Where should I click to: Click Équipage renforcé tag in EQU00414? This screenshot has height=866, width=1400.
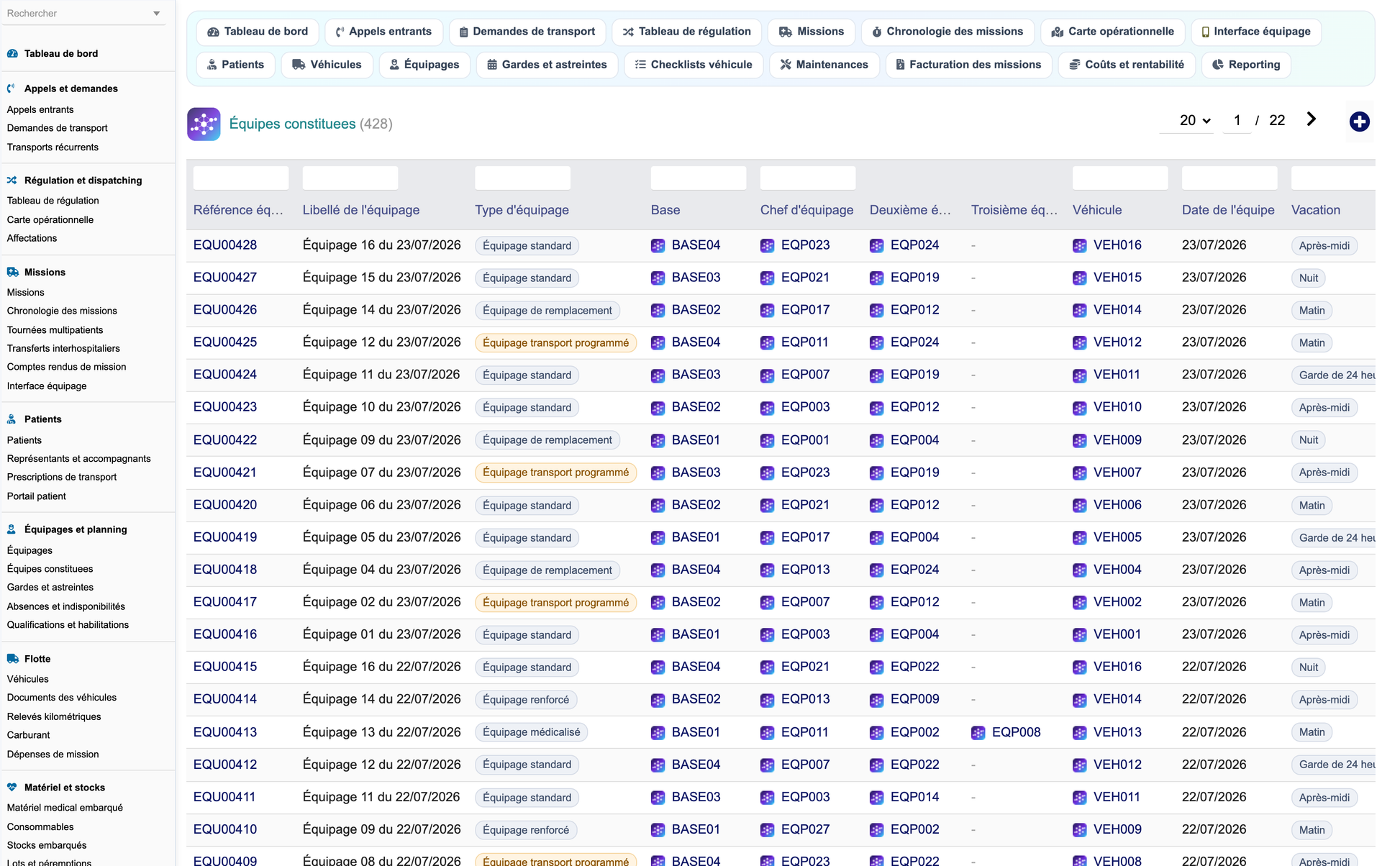coord(526,700)
